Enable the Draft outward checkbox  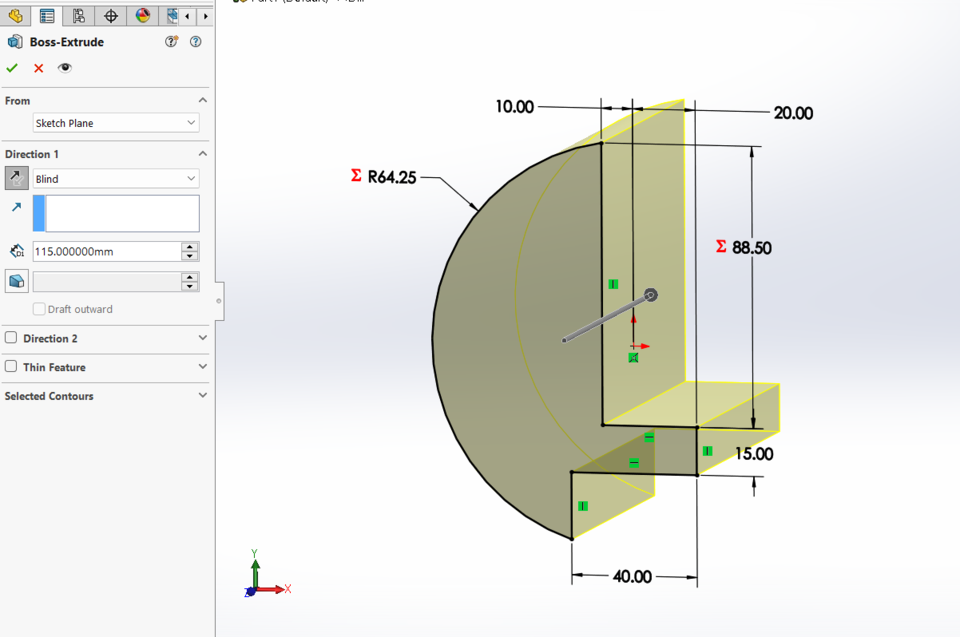click(39, 308)
